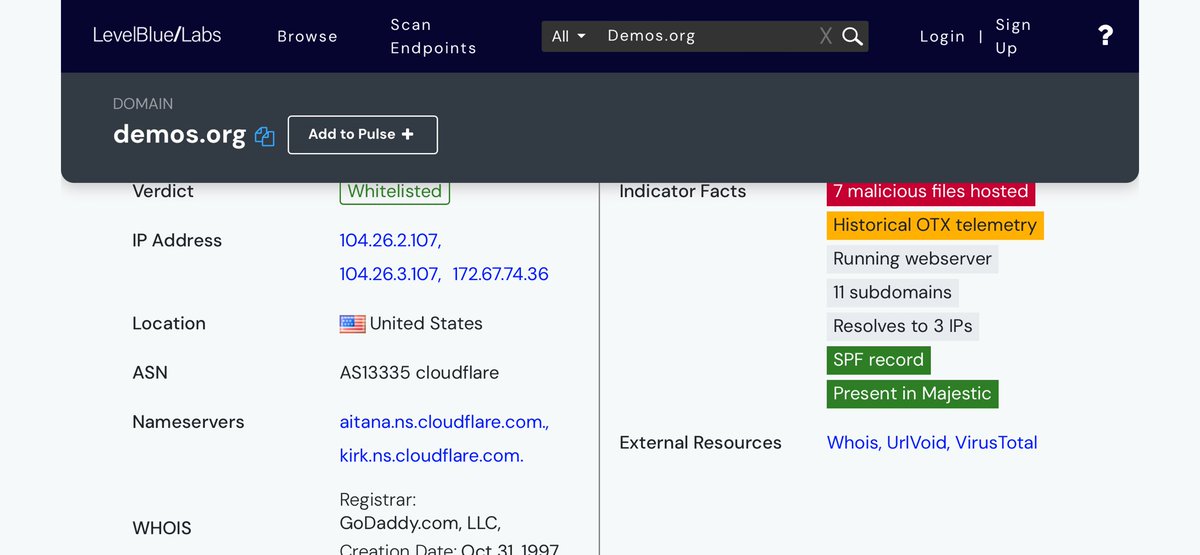Follow the aitana.ns.cloudflare.com nameserver link
Screen dimensions: 1200x555
point(443,422)
